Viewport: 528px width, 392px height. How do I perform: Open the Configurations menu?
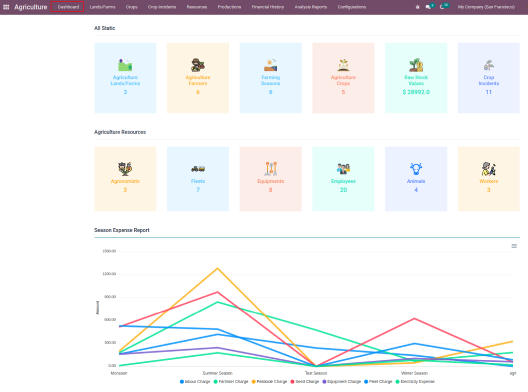pyautogui.click(x=352, y=7)
